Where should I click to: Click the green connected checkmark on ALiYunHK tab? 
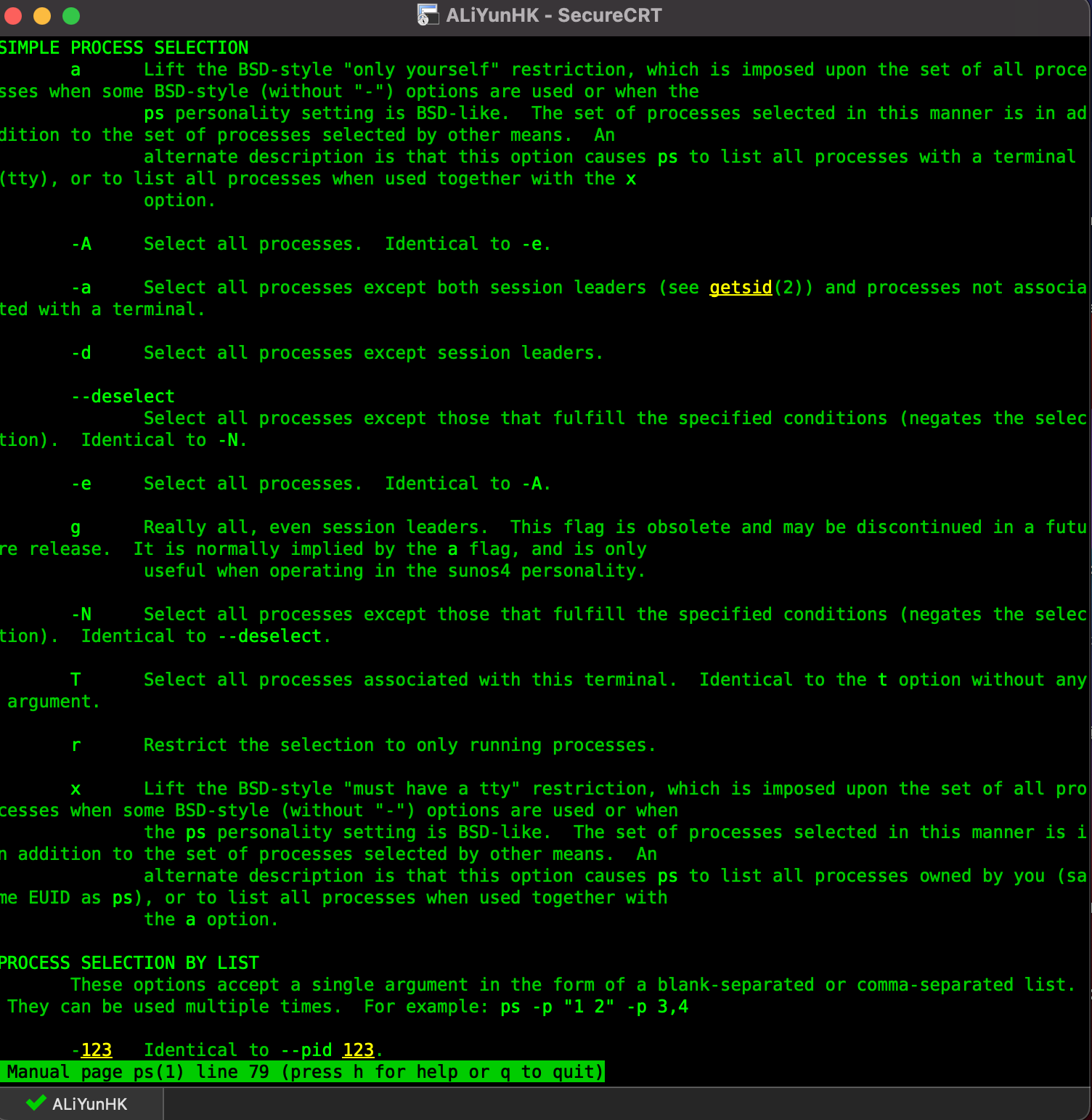tap(36, 1103)
